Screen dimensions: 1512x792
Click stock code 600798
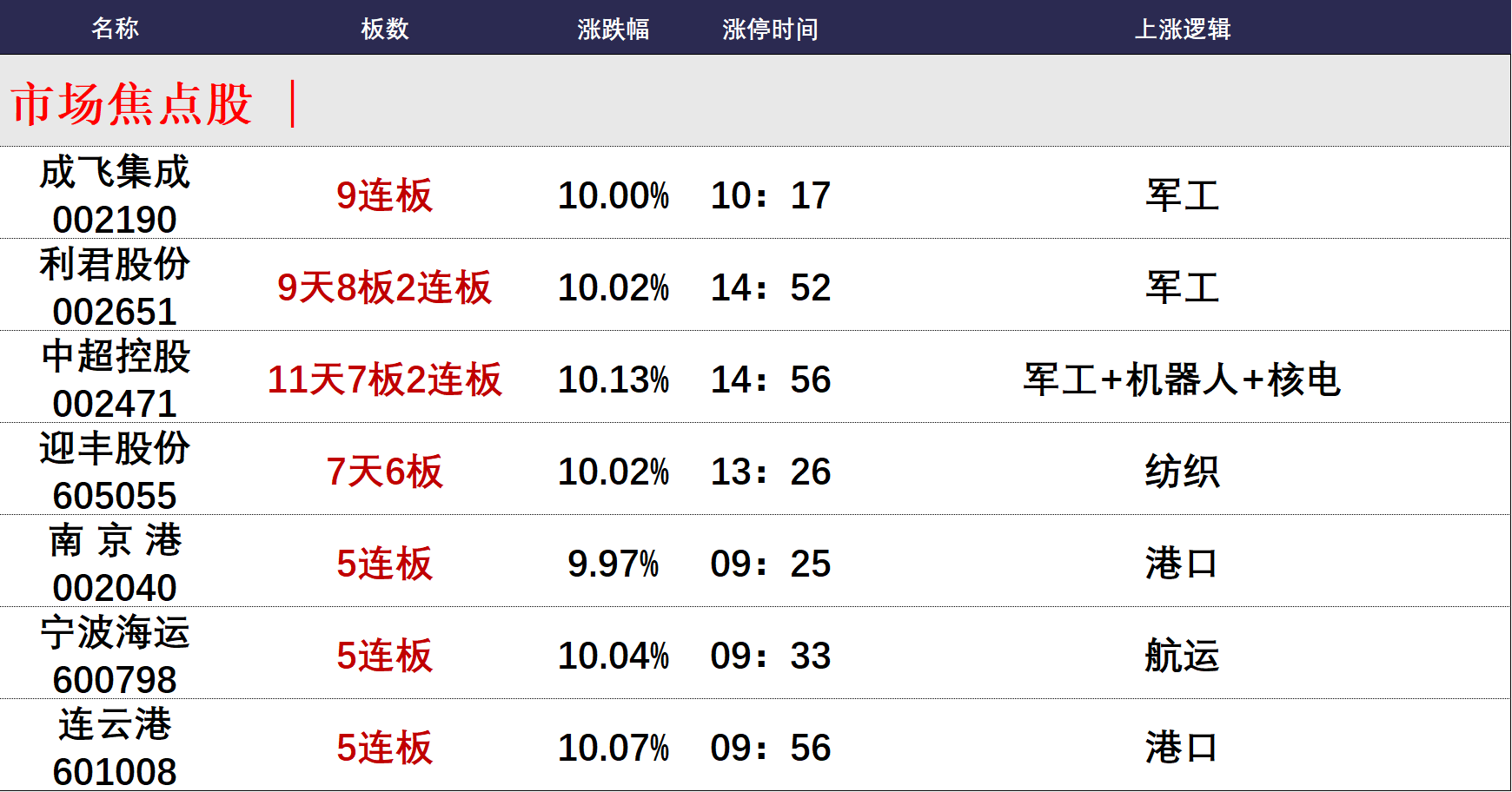click(x=115, y=679)
